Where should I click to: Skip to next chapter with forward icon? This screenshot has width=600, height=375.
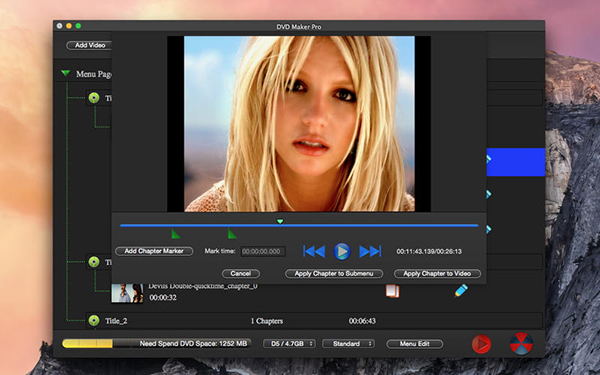coord(370,251)
